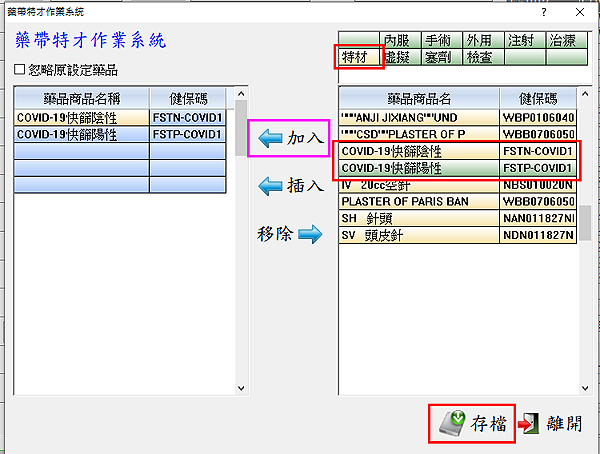This screenshot has width=600, height=454.
Task: Select the 外用 category tab
Action: point(482,41)
